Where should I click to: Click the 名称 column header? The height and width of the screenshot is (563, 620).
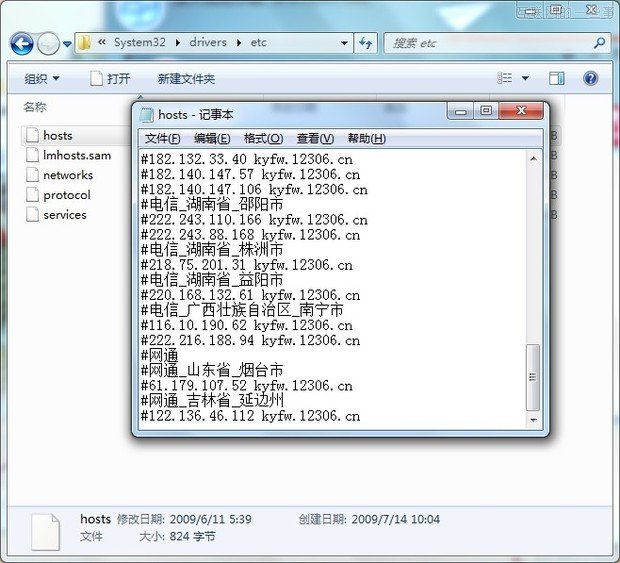coord(35,107)
